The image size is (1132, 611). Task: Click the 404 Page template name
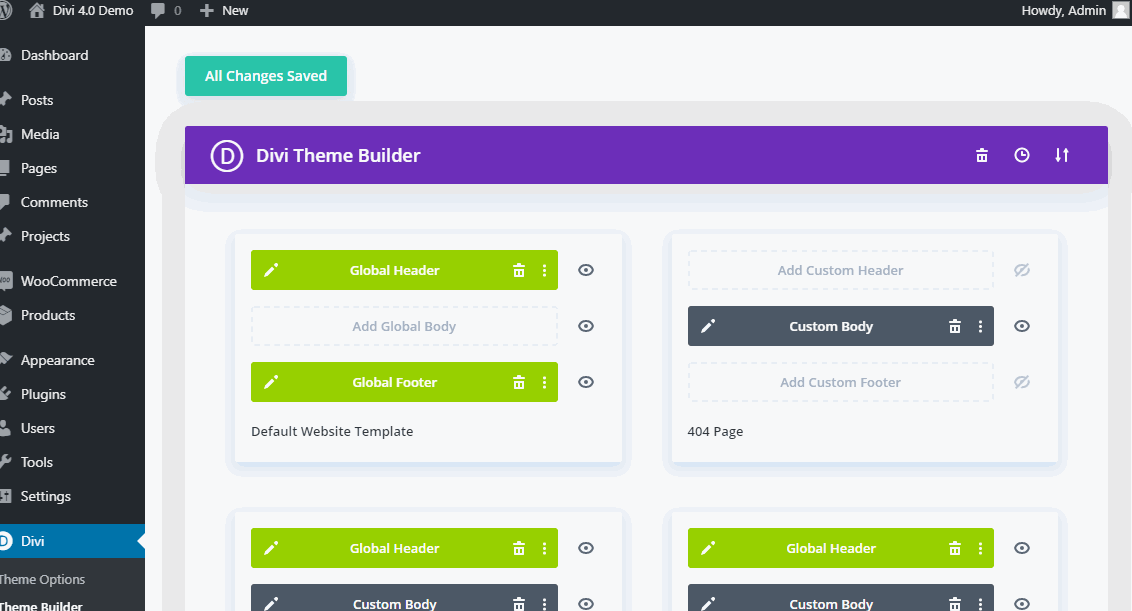715,431
